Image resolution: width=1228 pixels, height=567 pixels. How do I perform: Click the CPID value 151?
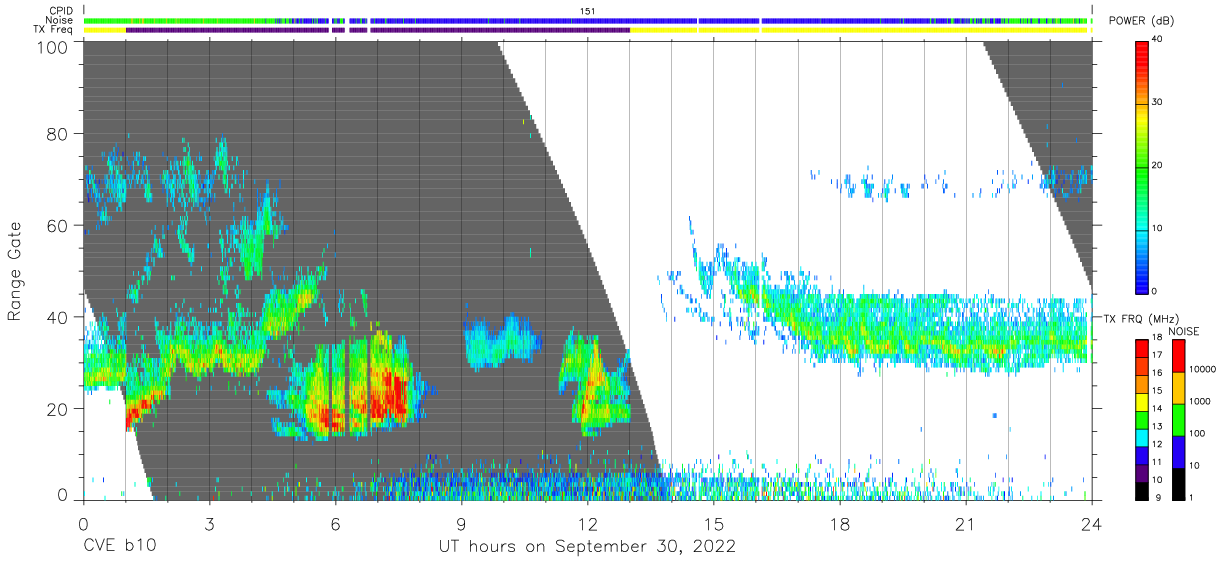tap(587, 11)
